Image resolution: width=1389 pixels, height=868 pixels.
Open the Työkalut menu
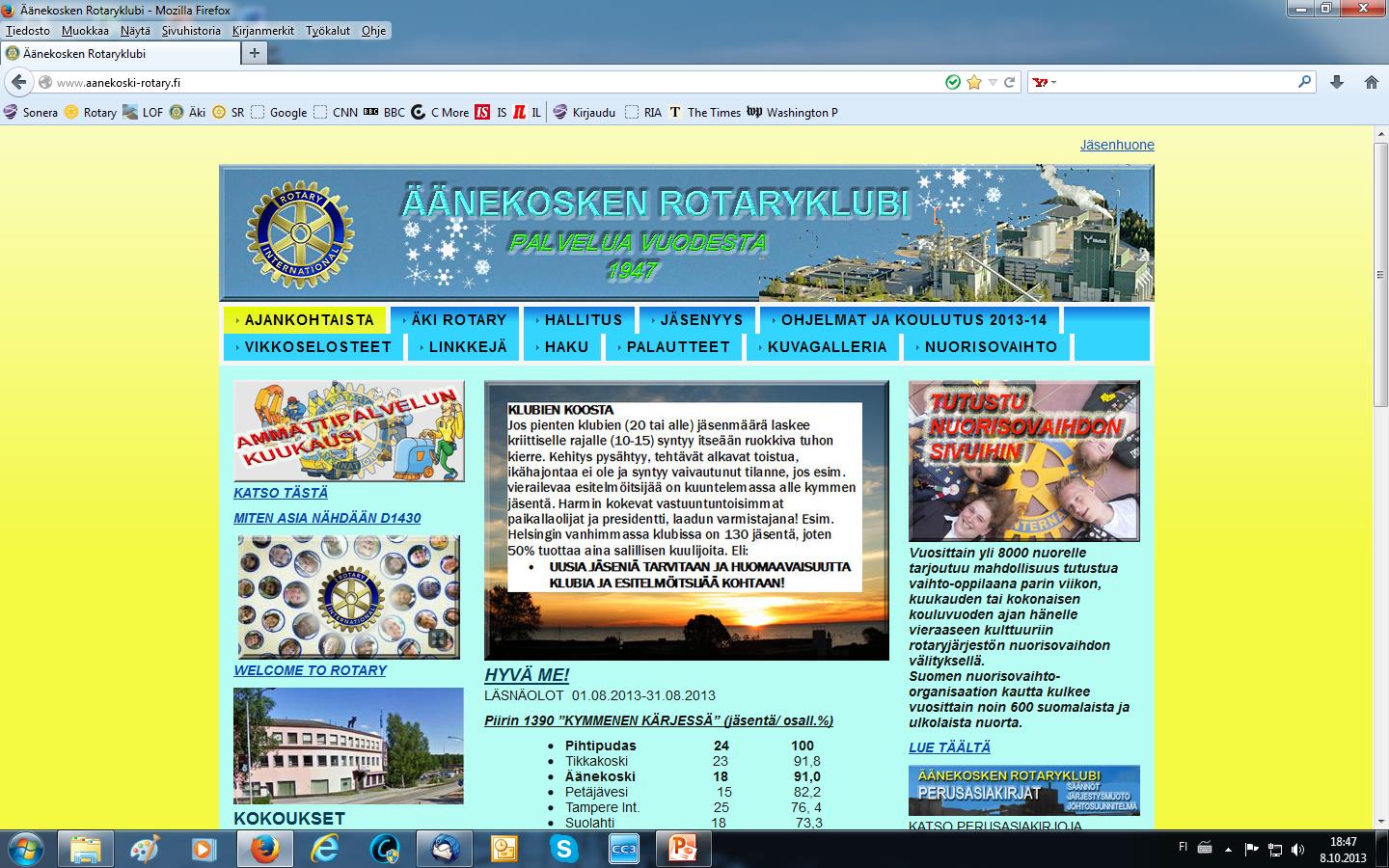[x=328, y=30]
